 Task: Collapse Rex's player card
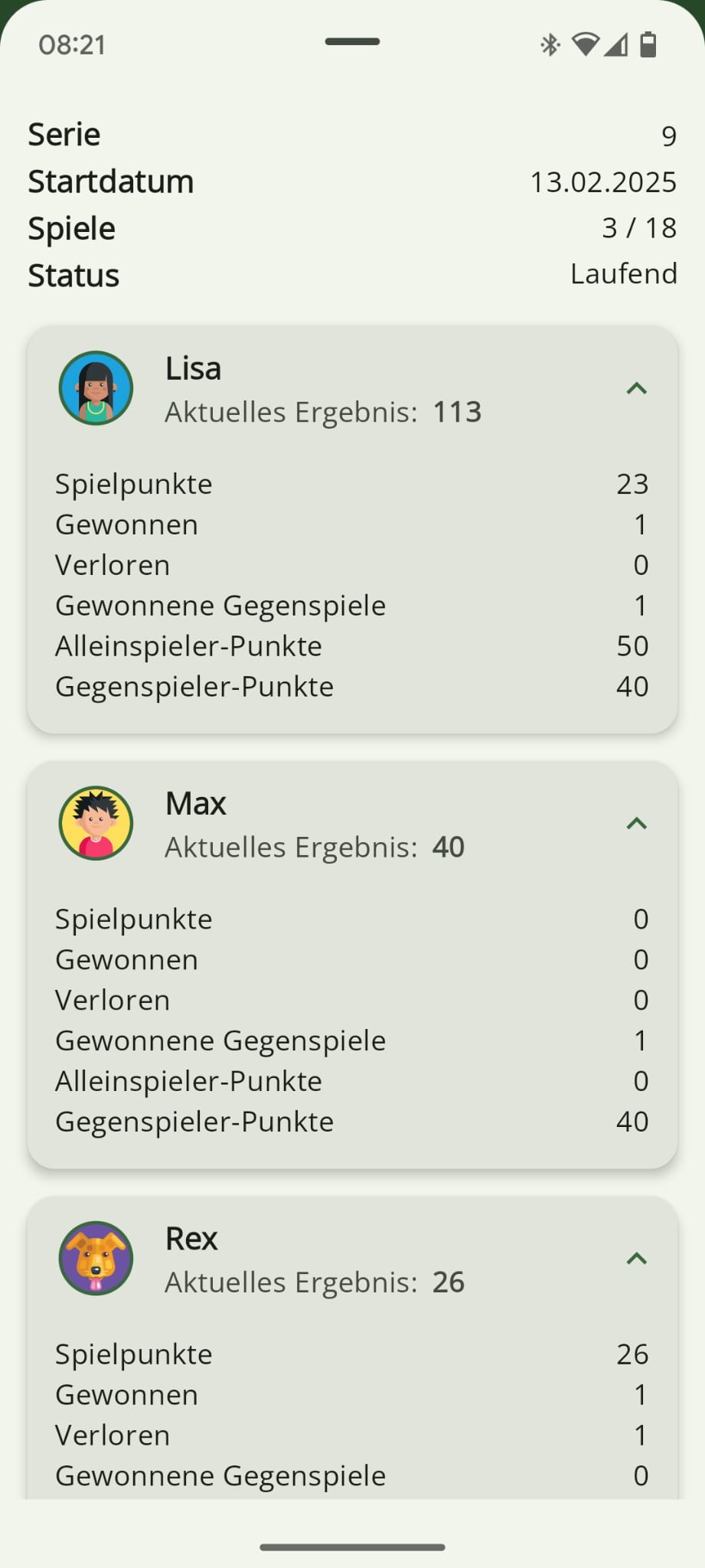[636, 1259]
